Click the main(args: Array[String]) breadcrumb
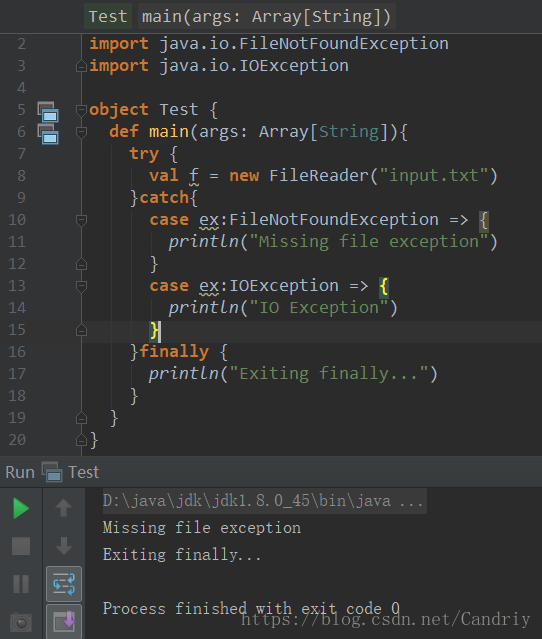The height and width of the screenshot is (639, 542). [x=267, y=17]
